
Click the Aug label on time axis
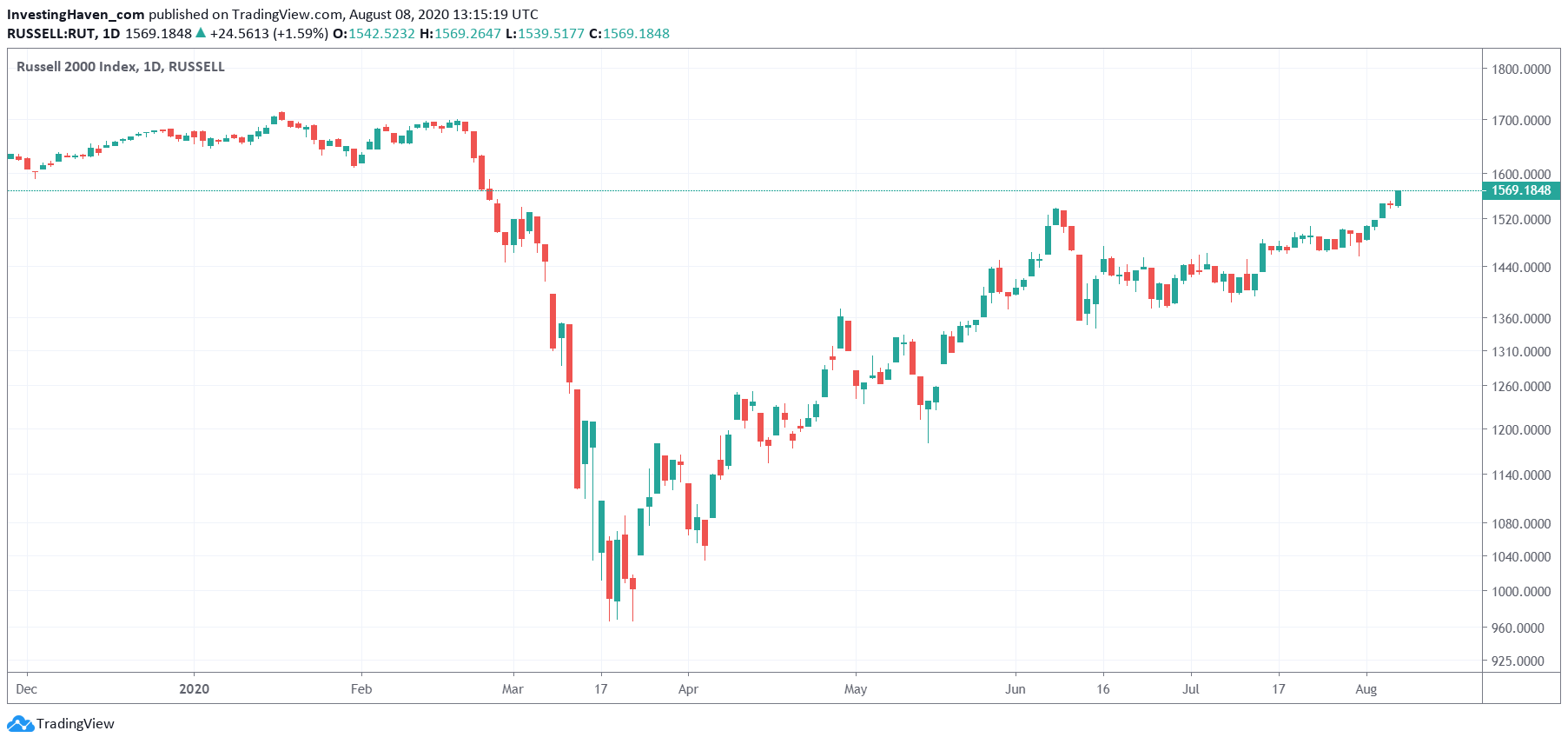(1366, 689)
